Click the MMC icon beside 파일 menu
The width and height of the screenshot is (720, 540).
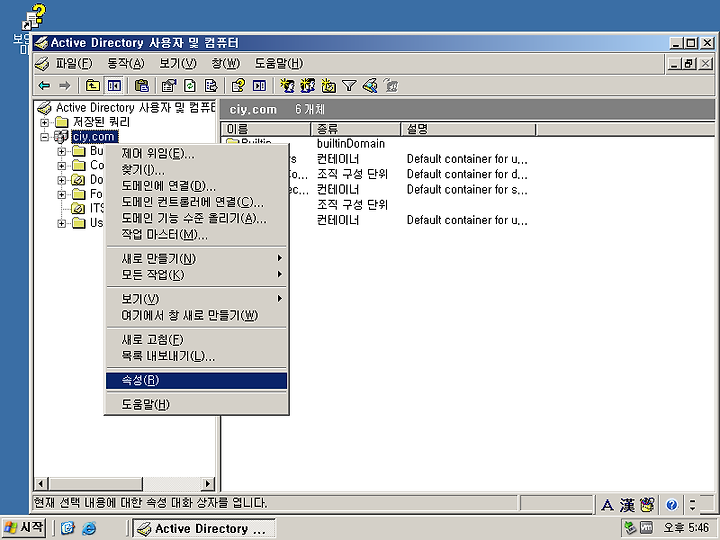tap(42, 64)
